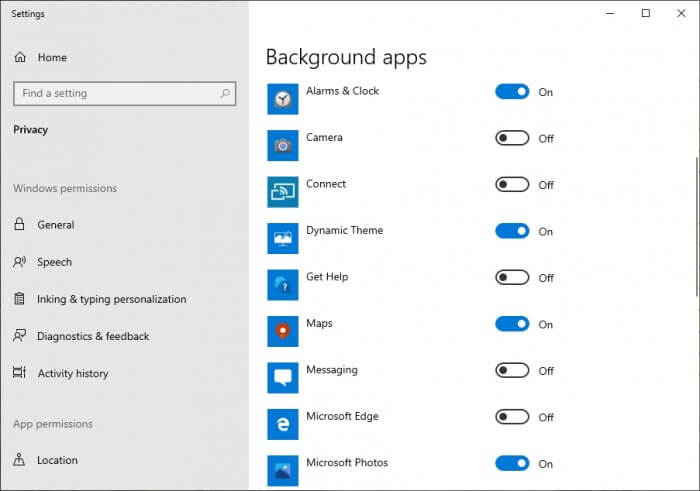Click the Maps label
Viewport: 700px width, 491px height.
pyautogui.click(x=319, y=323)
